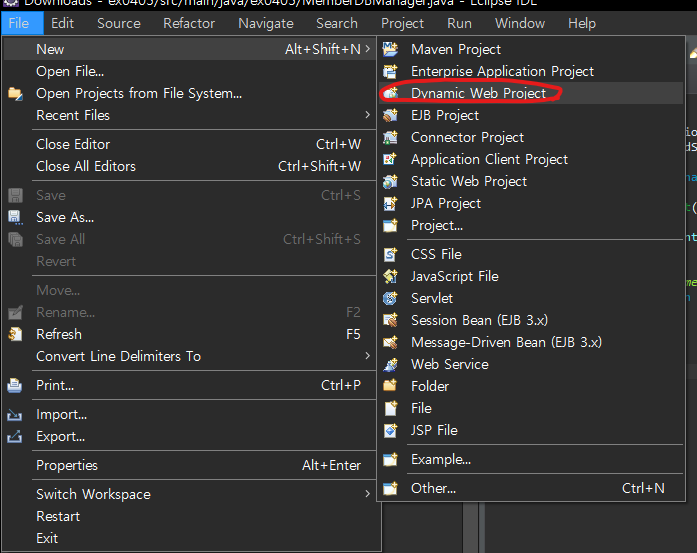
Task: Choose Web Service label
Action: click(450, 364)
